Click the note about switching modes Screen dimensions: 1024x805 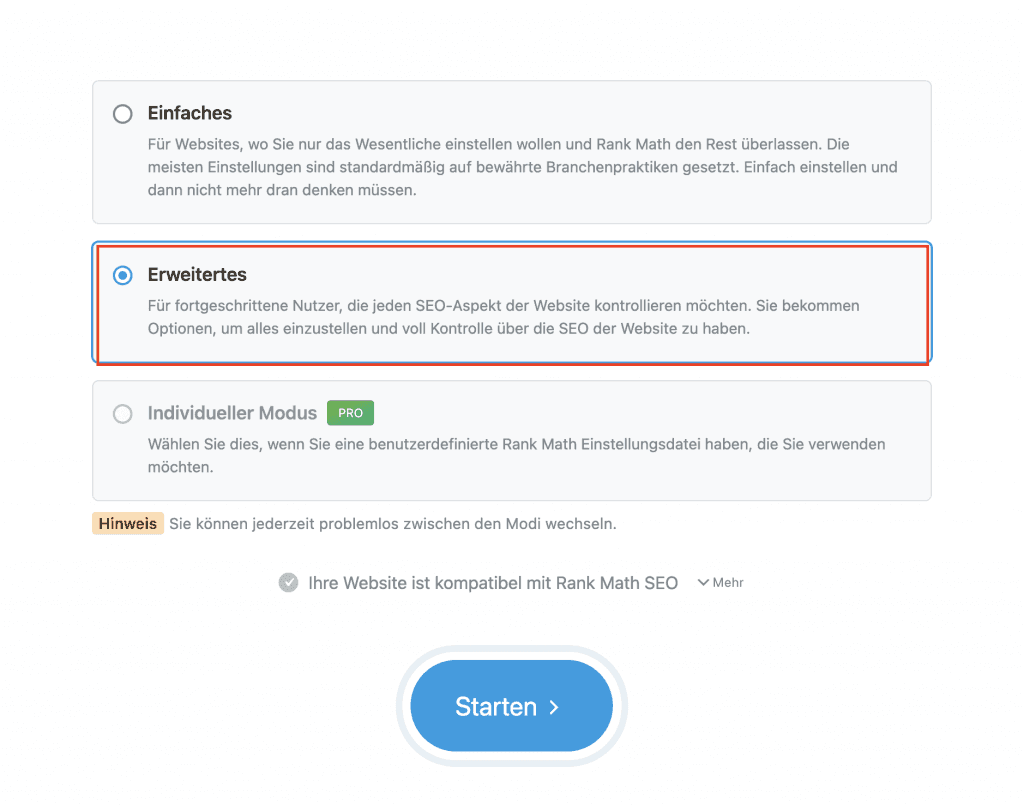click(392, 524)
